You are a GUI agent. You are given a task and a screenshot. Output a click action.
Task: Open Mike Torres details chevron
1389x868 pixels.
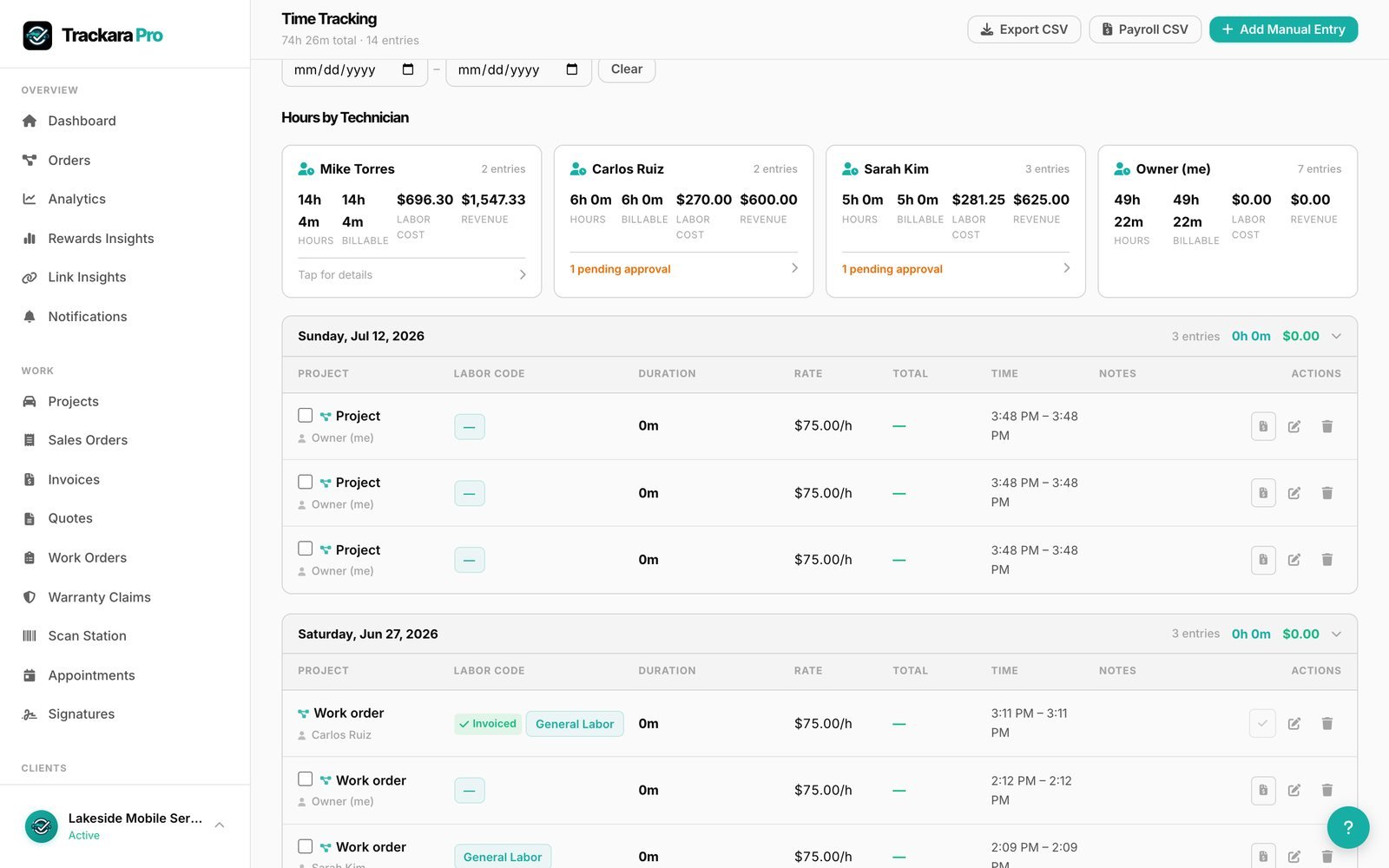point(523,274)
